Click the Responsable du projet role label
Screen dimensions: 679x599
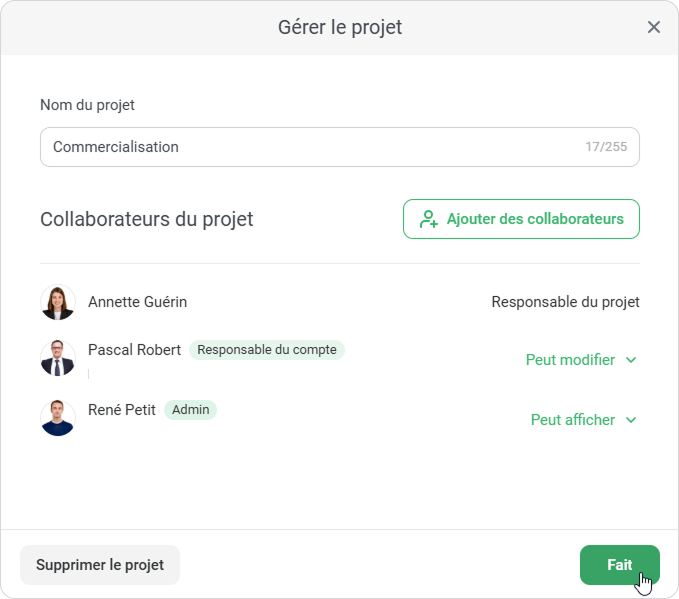tap(565, 302)
